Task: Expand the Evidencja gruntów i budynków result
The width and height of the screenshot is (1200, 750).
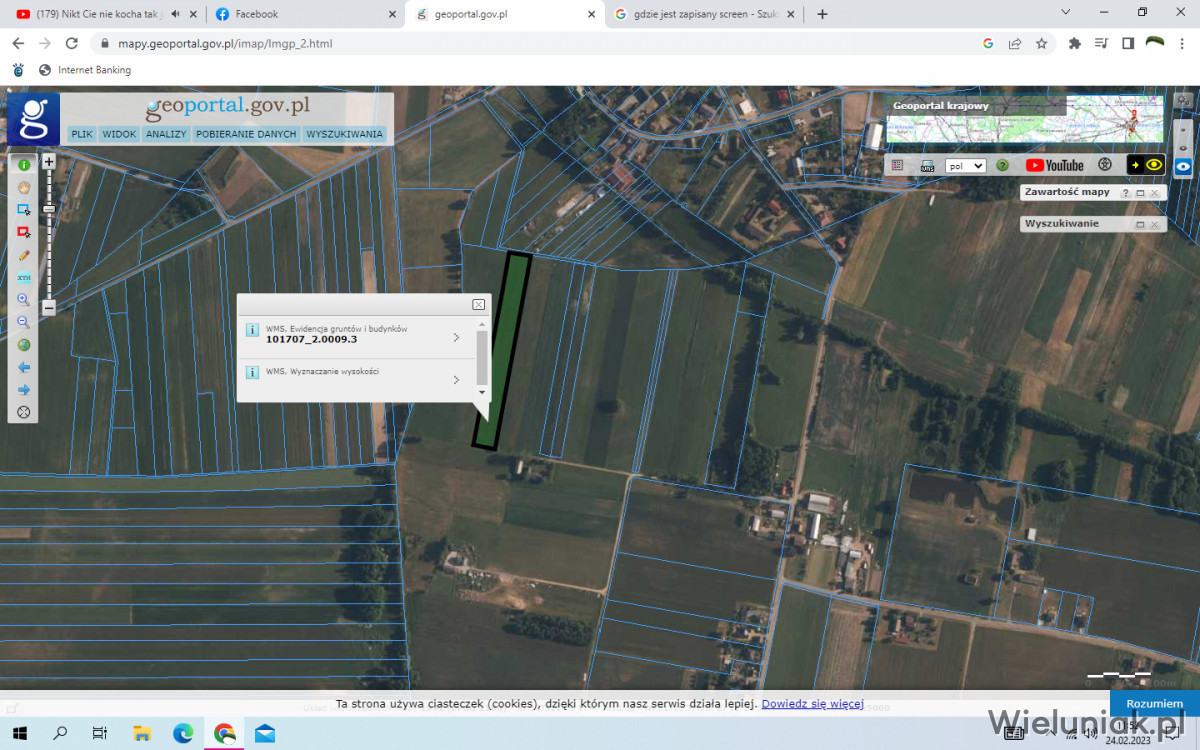Action: click(x=456, y=337)
